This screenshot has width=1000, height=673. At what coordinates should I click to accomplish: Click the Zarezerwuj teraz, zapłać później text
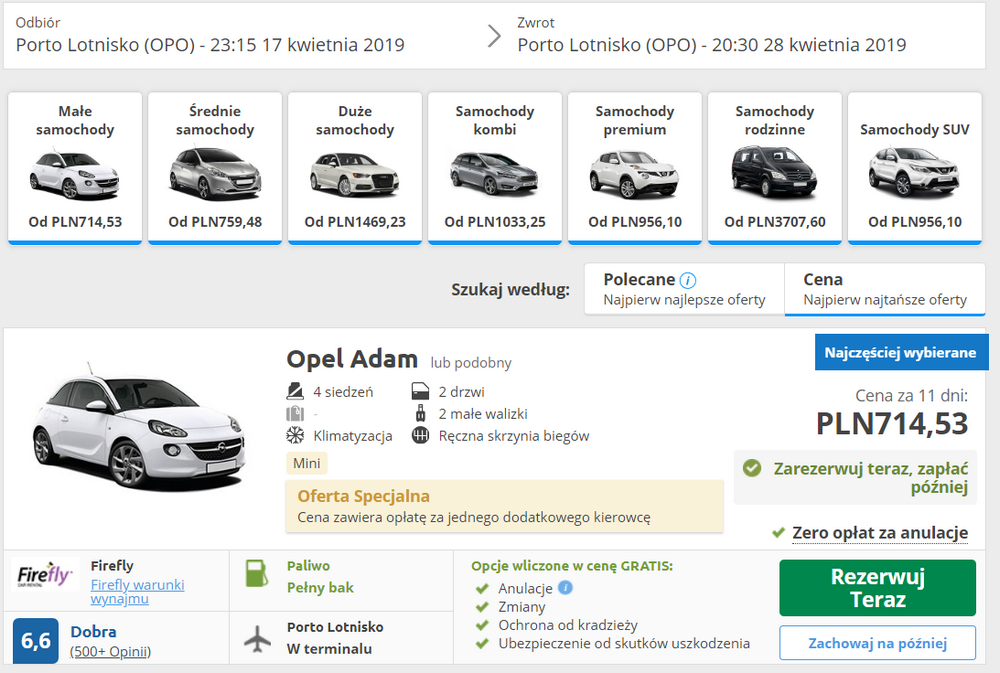871,478
